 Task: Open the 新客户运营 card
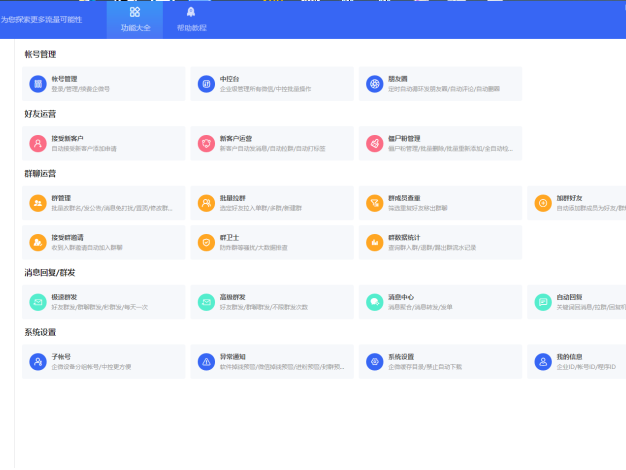270,143
